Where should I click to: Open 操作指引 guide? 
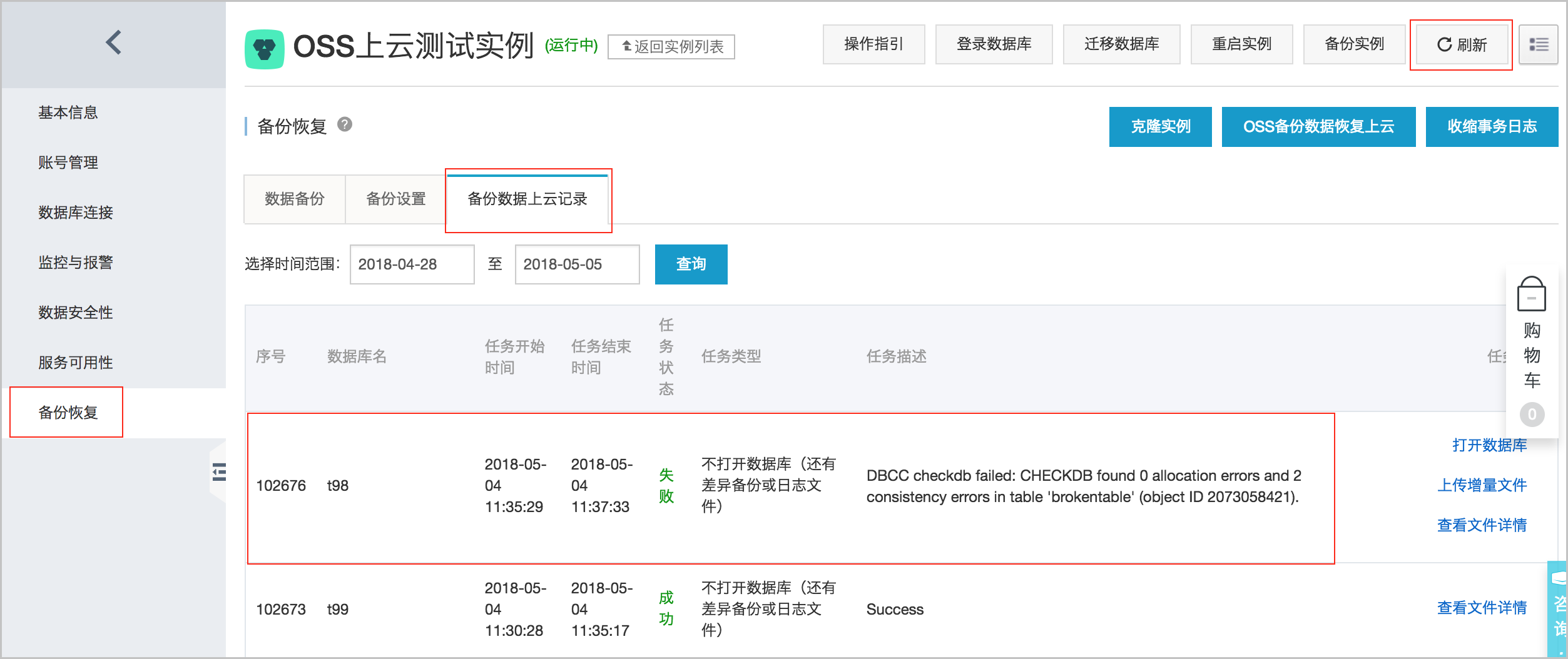tap(873, 44)
